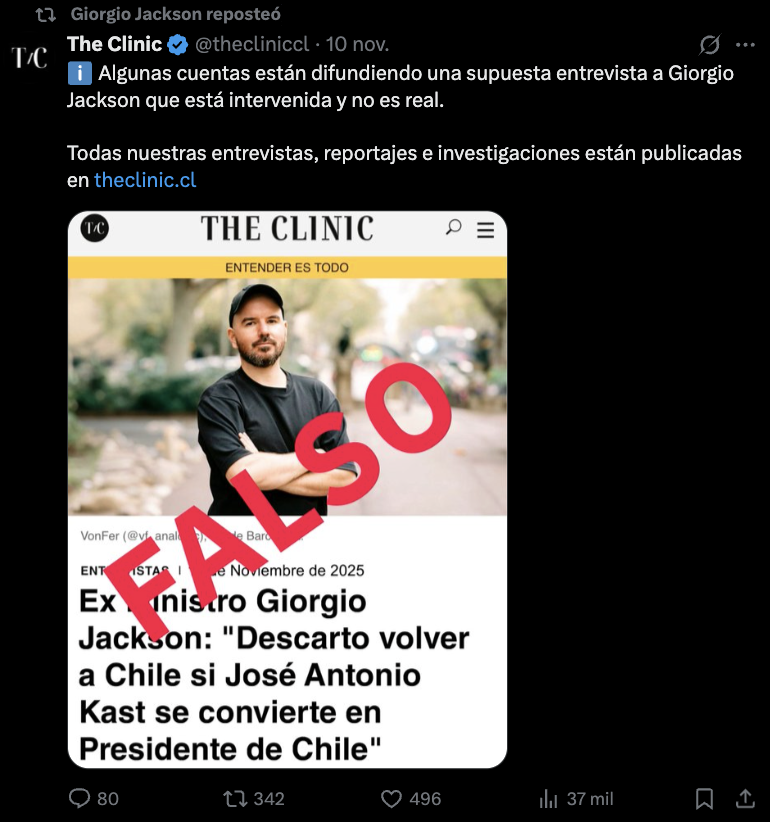
Task: Click the 496 likes count
Action: (425, 799)
